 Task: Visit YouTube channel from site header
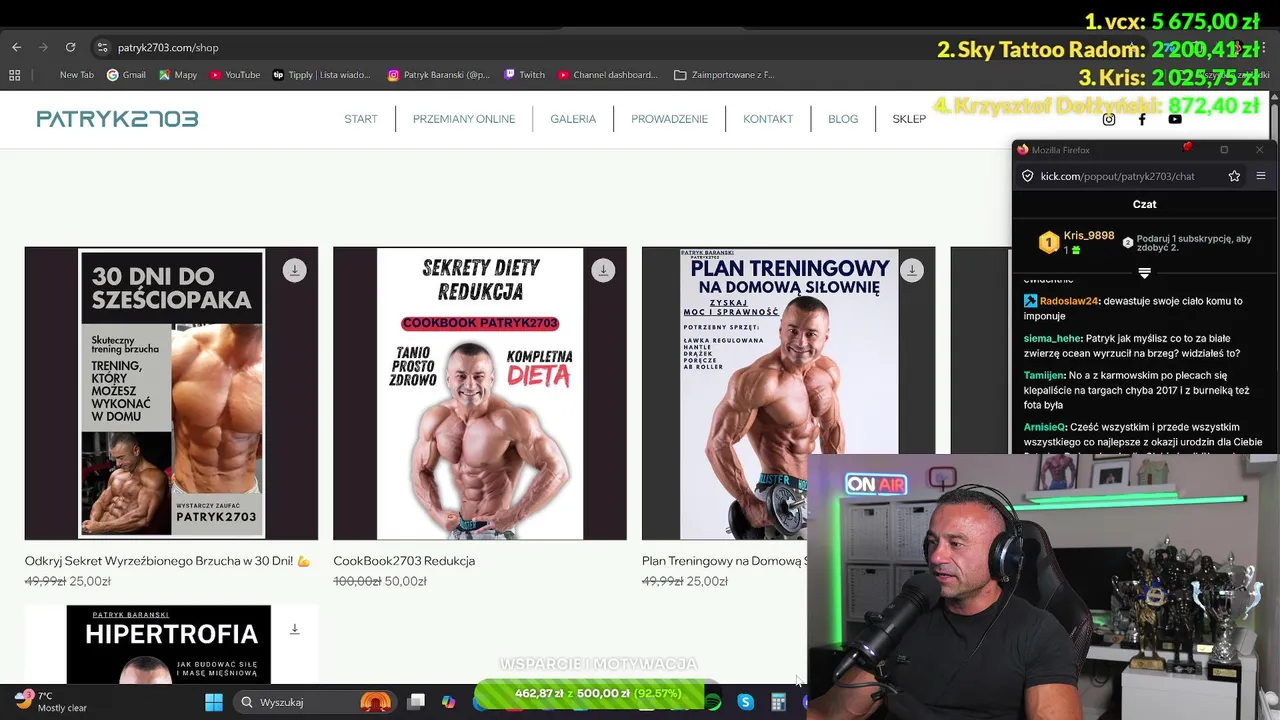(1175, 119)
